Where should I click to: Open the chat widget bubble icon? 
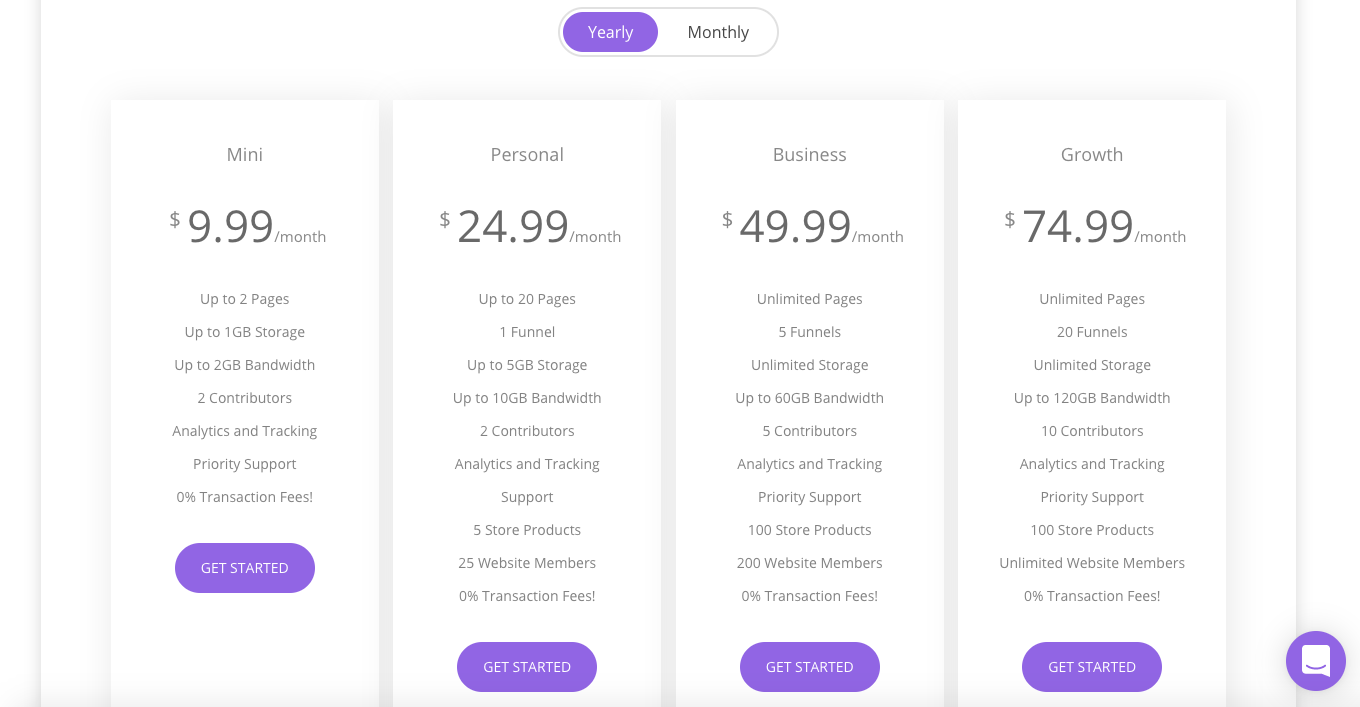pos(1316,661)
